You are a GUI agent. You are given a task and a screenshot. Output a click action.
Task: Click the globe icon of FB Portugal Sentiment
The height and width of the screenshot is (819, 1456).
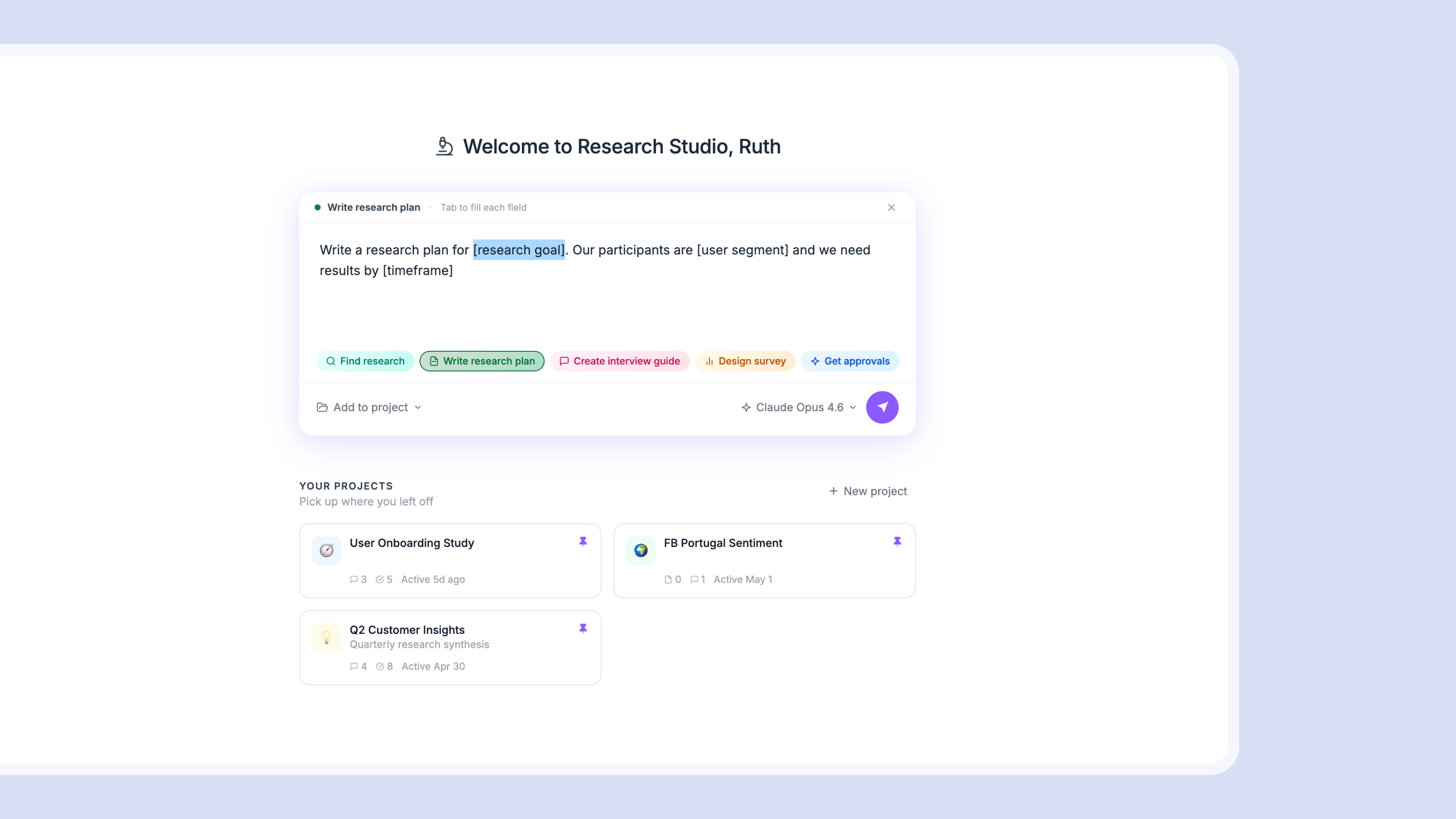tap(641, 551)
